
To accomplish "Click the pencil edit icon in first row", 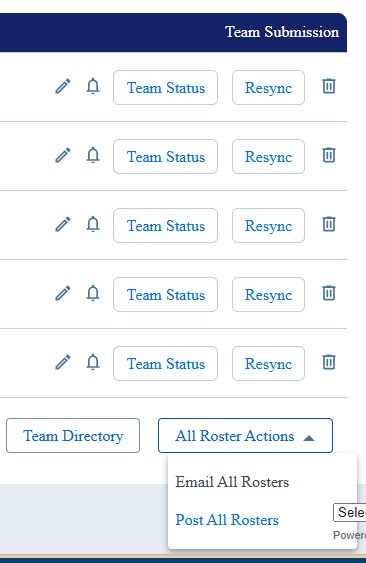I will (x=63, y=87).
